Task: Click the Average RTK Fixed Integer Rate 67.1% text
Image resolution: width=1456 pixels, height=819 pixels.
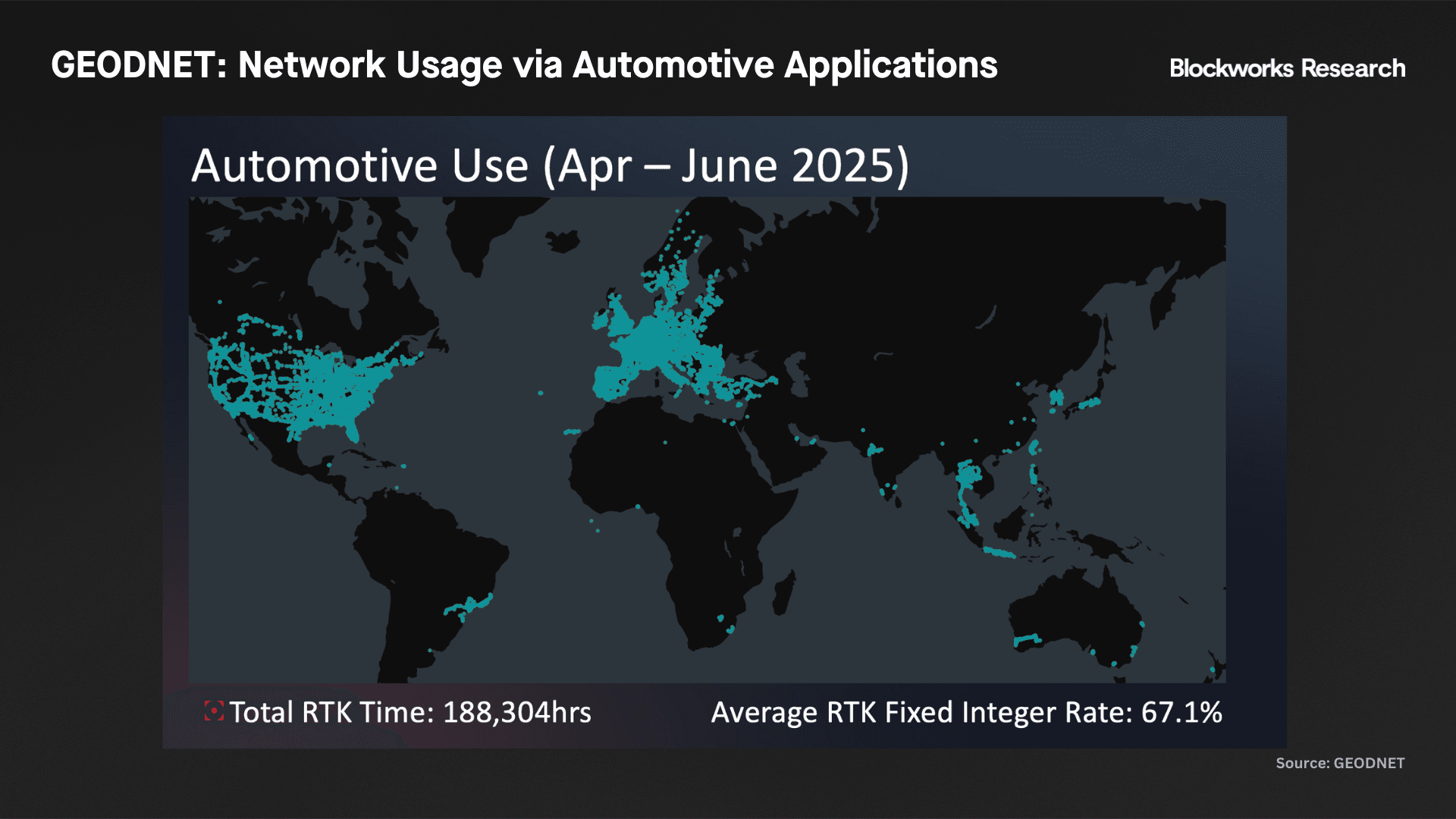Action: 966,713
